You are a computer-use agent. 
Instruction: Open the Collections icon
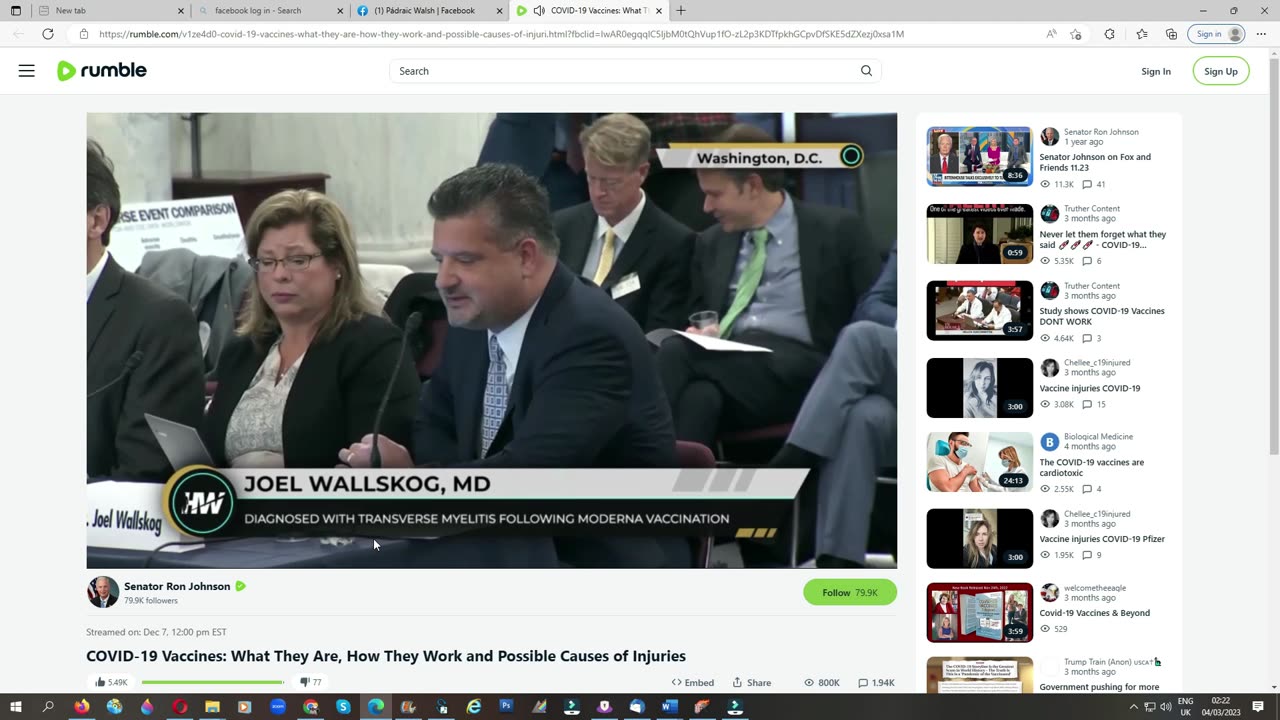(x=1171, y=34)
